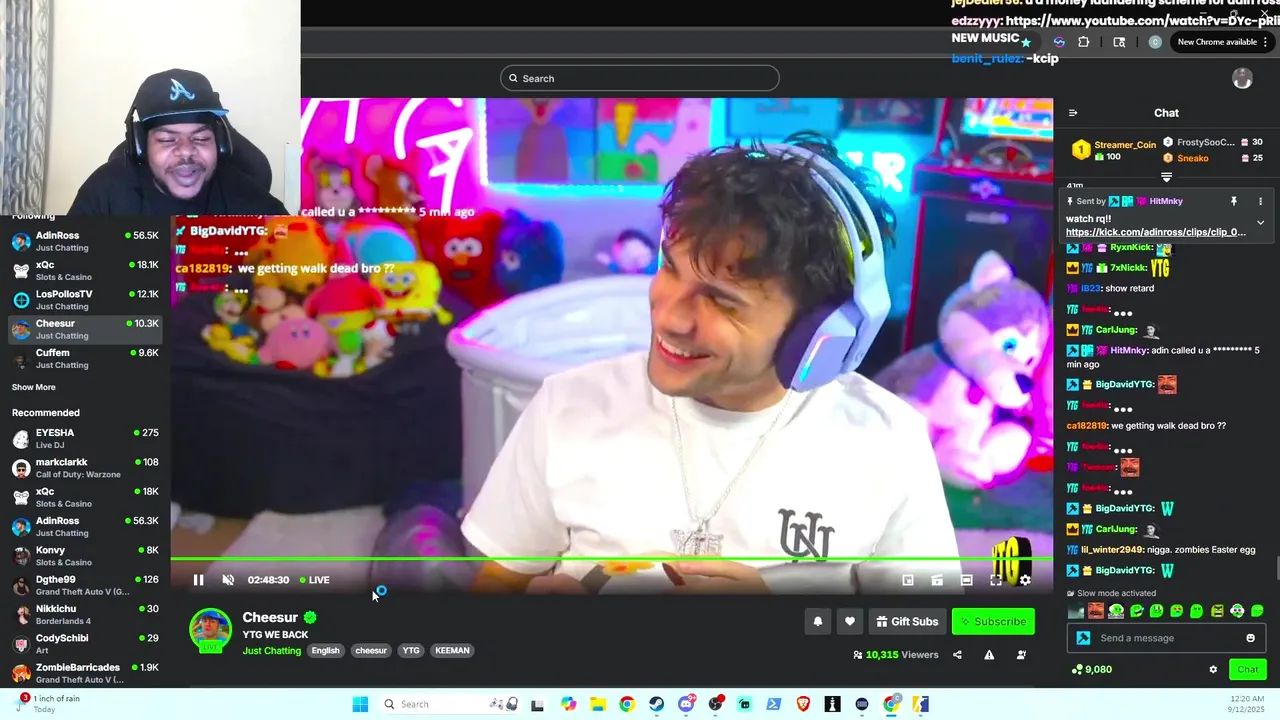Click Show More under Following
The width and height of the screenshot is (1280, 720).
point(34,387)
